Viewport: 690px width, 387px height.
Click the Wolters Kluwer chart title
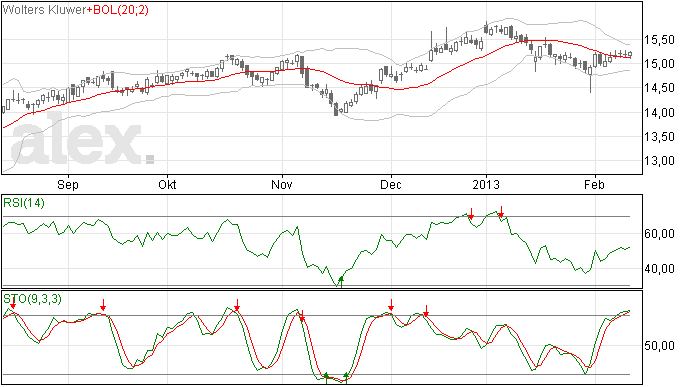[x=44, y=10]
